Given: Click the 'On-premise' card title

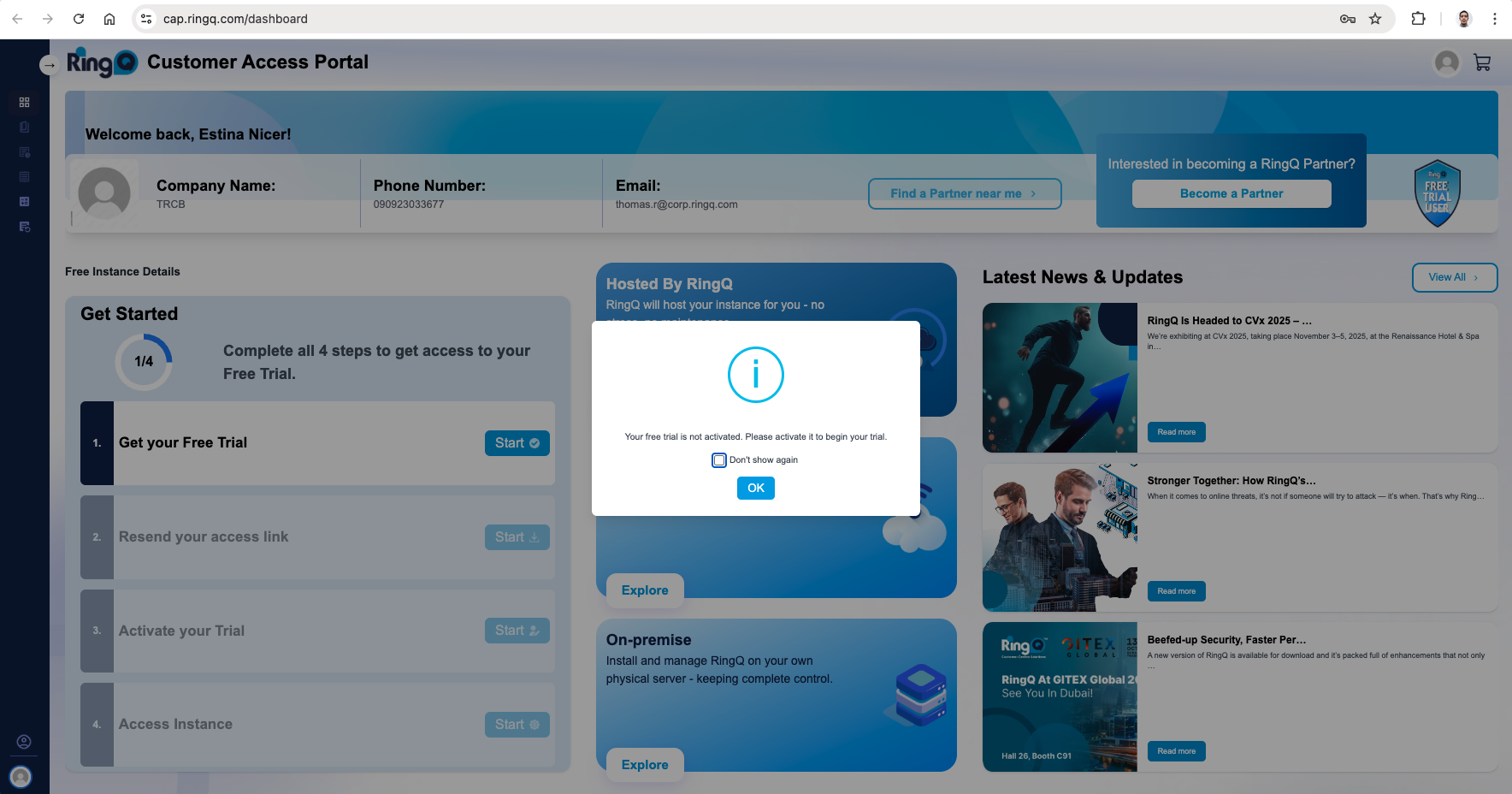Looking at the screenshot, I should 649,640.
